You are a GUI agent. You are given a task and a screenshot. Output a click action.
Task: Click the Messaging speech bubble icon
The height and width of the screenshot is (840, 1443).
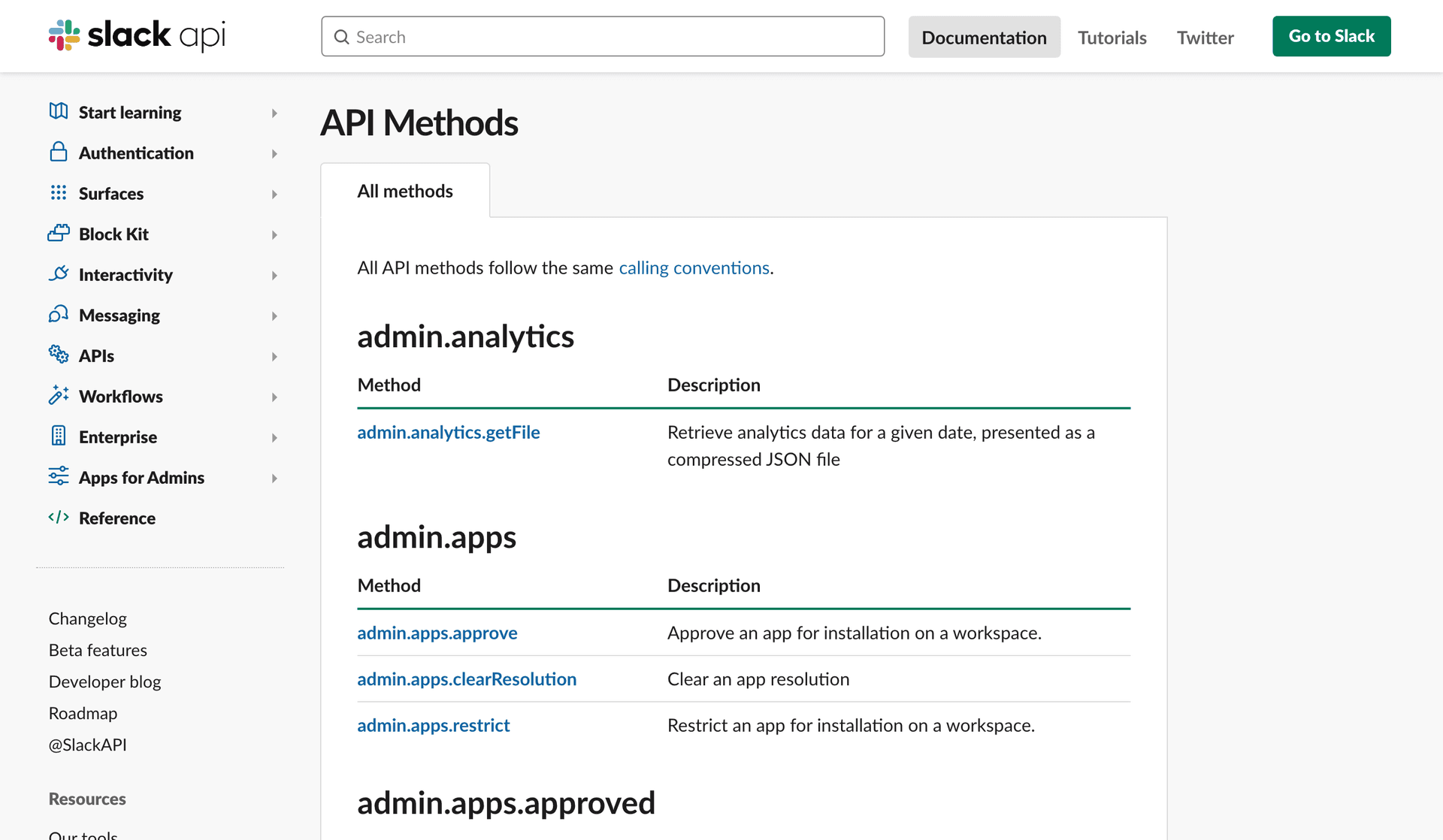pos(59,315)
